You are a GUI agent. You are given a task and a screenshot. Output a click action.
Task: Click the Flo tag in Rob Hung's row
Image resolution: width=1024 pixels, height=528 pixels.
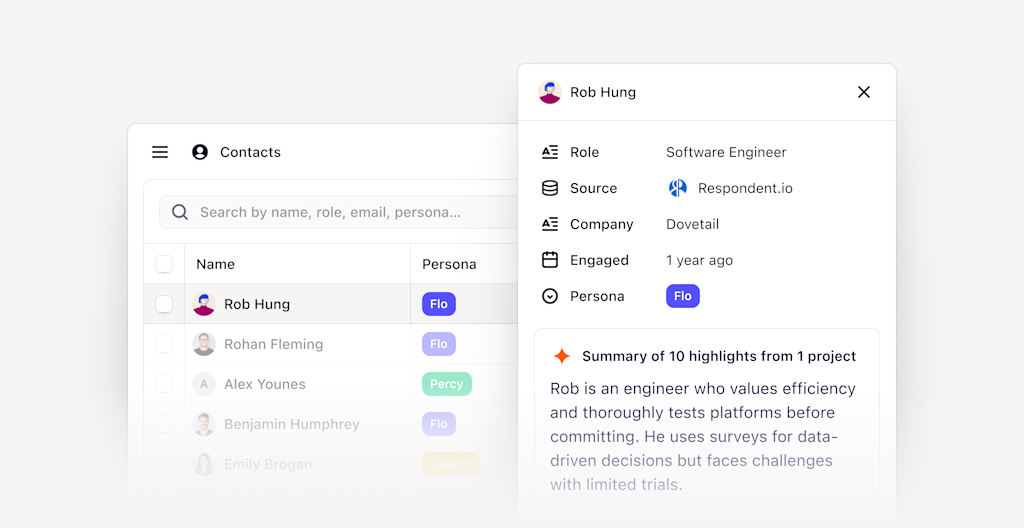point(439,304)
